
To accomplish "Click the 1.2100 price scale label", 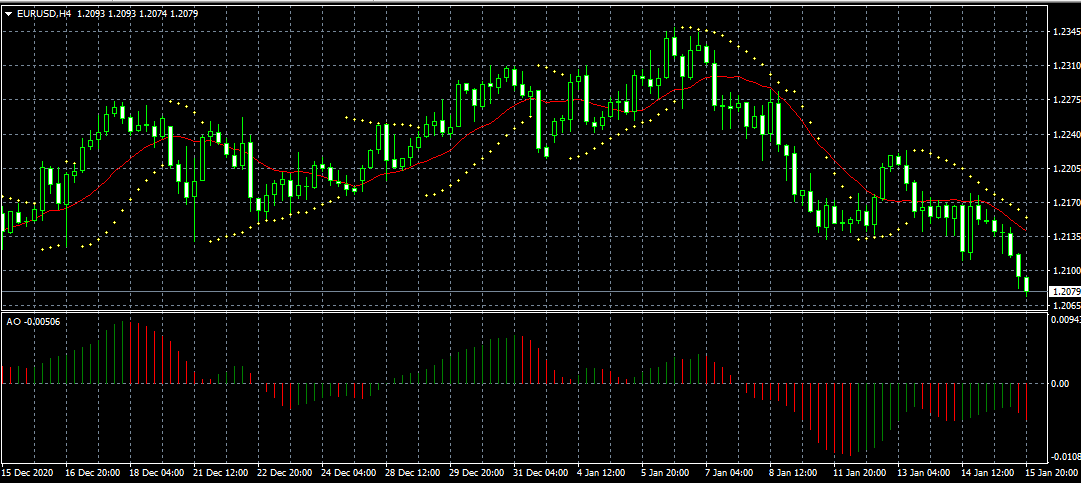I will [x=1065, y=271].
